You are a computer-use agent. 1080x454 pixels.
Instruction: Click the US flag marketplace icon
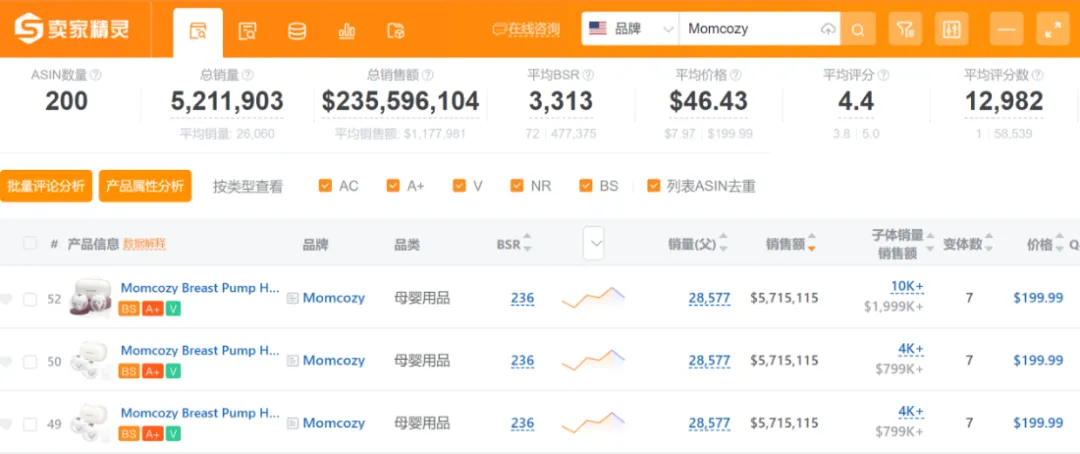tap(597, 29)
